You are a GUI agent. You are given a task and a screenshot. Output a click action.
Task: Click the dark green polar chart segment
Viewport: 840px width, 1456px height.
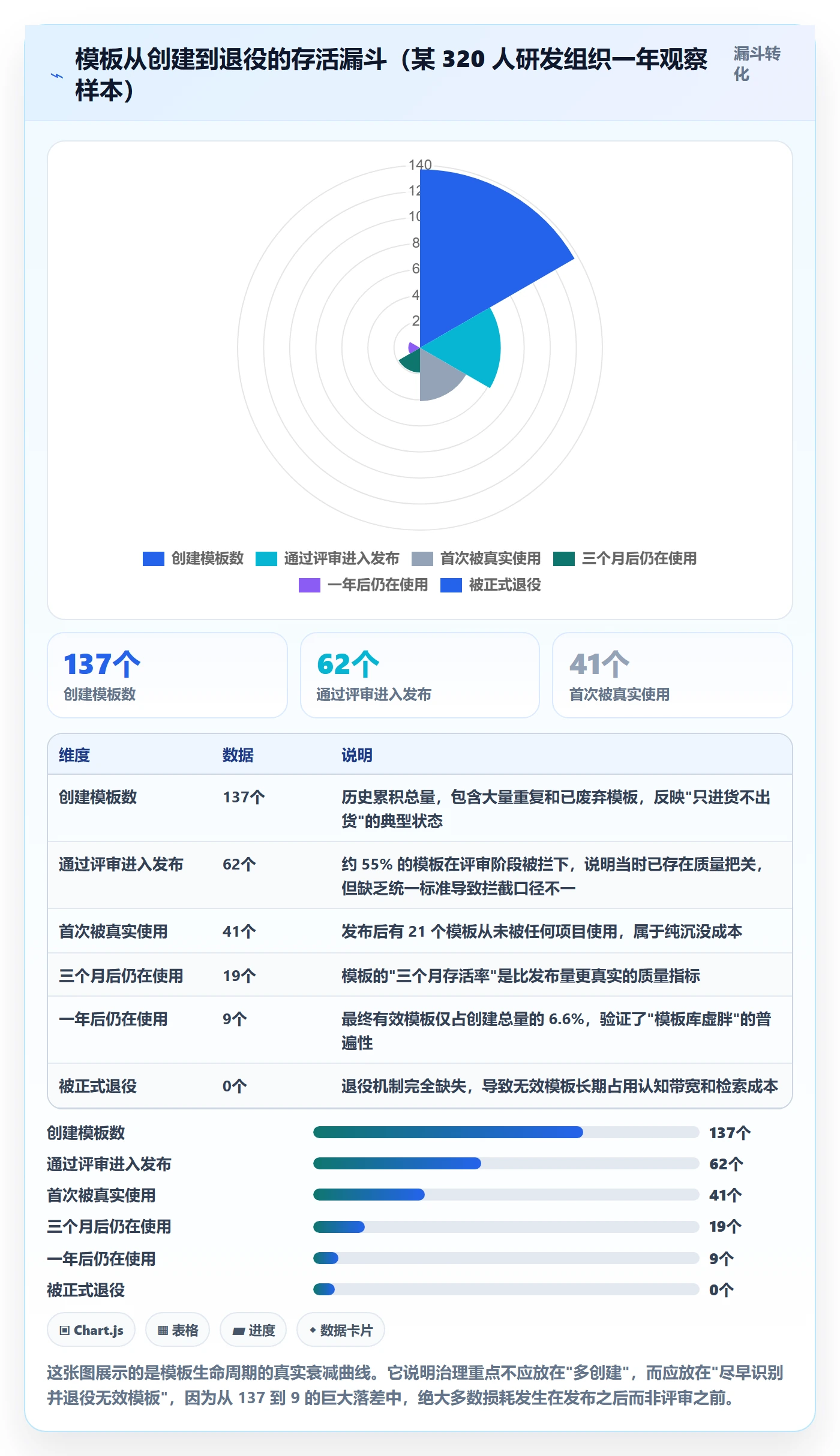(411, 361)
